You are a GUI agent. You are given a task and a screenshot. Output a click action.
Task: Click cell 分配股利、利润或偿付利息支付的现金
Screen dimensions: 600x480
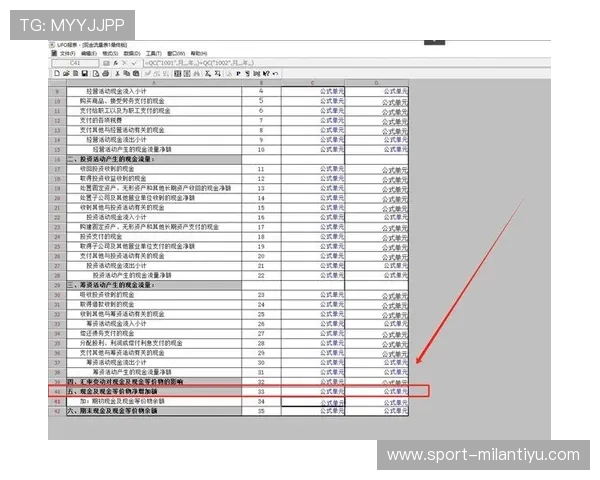point(154,343)
